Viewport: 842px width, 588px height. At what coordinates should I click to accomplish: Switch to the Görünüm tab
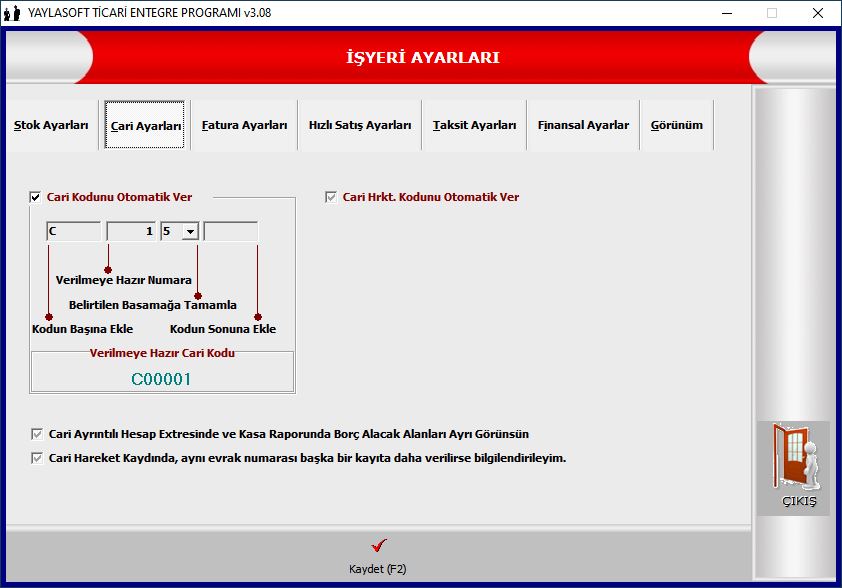tap(677, 125)
